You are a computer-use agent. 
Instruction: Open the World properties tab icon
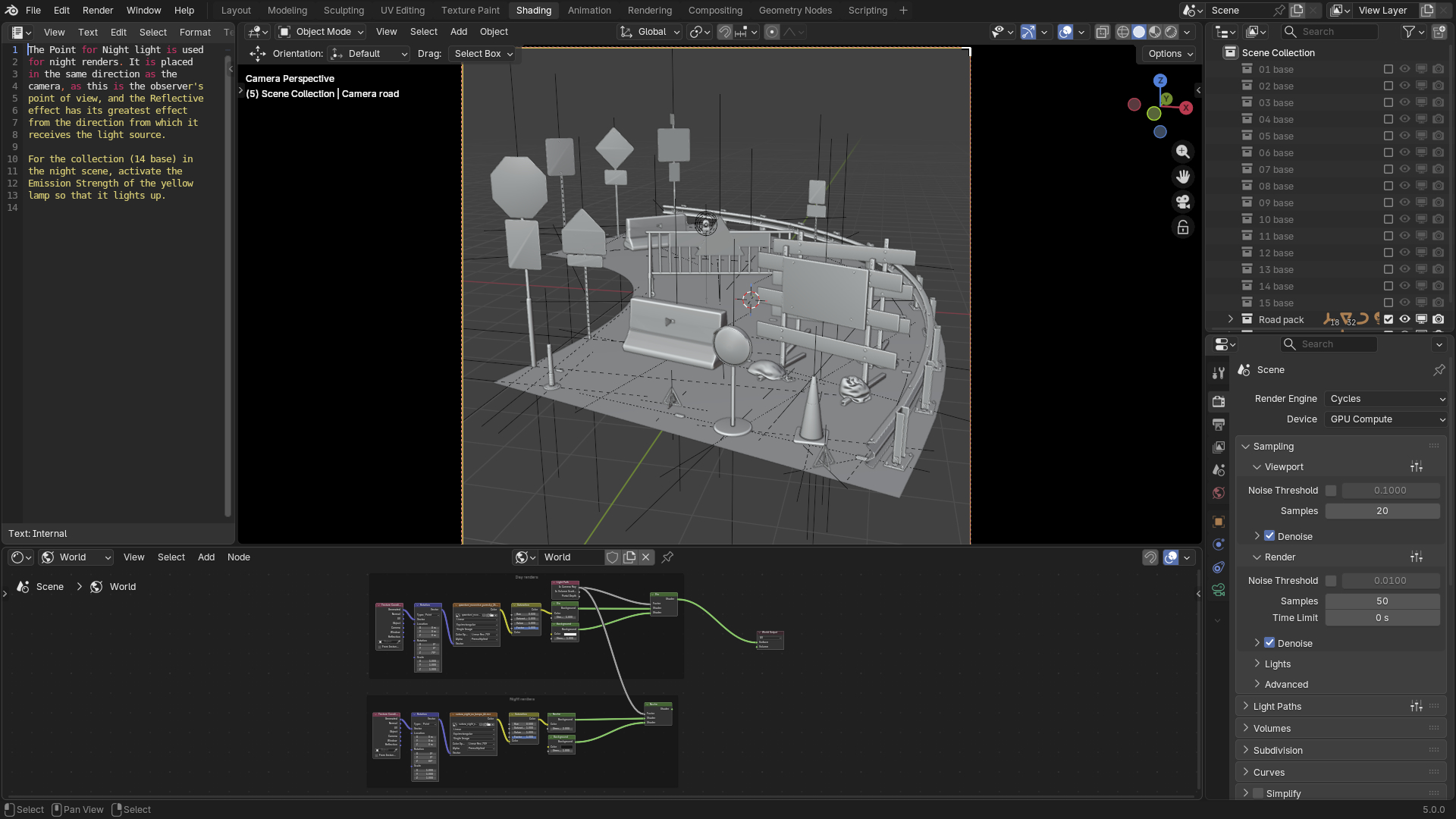pos(1219,493)
